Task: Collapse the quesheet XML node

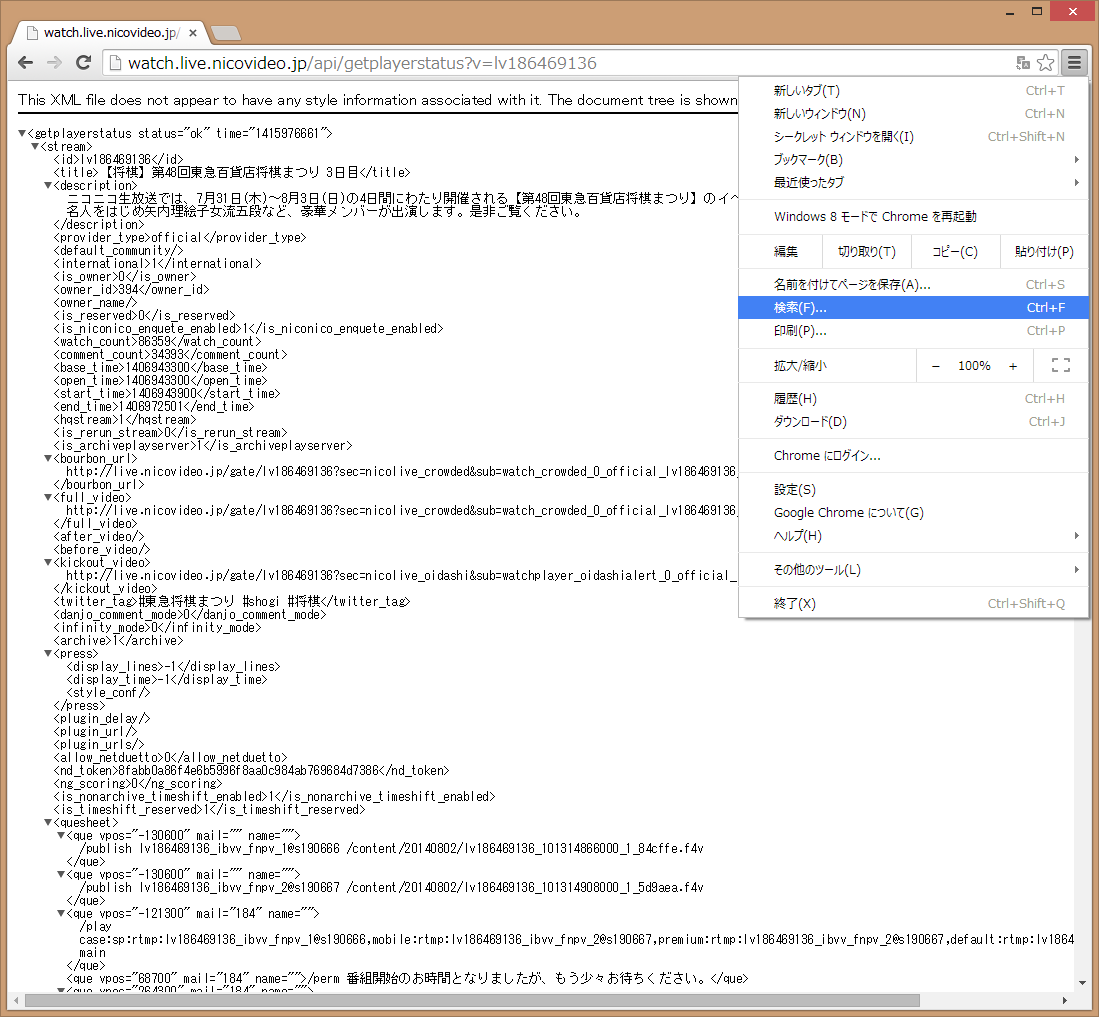Action: pos(48,823)
